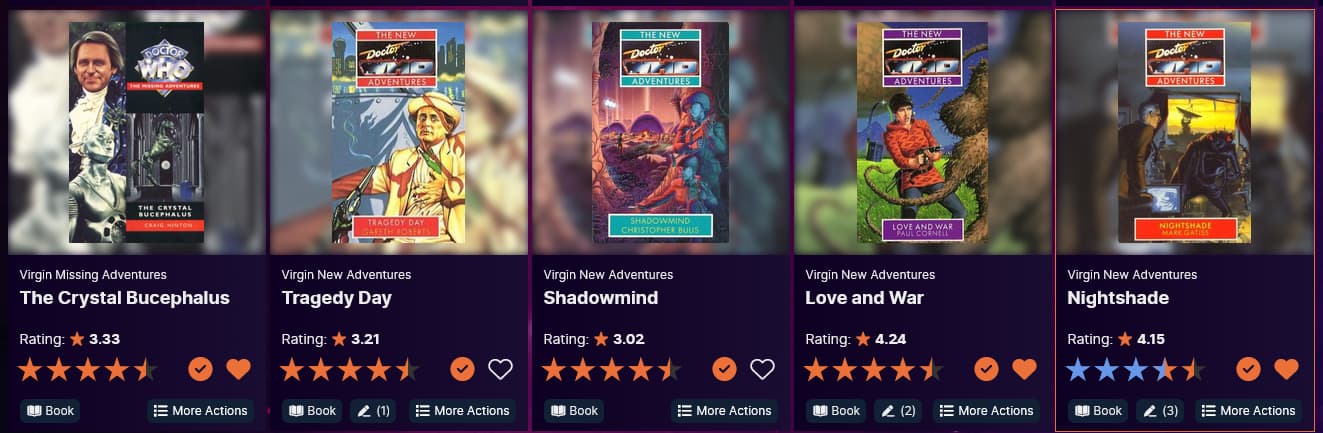Expand More Actions for The Crystal Bucephalus
Viewport: 1323px width, 433px height.
point(200,410)
